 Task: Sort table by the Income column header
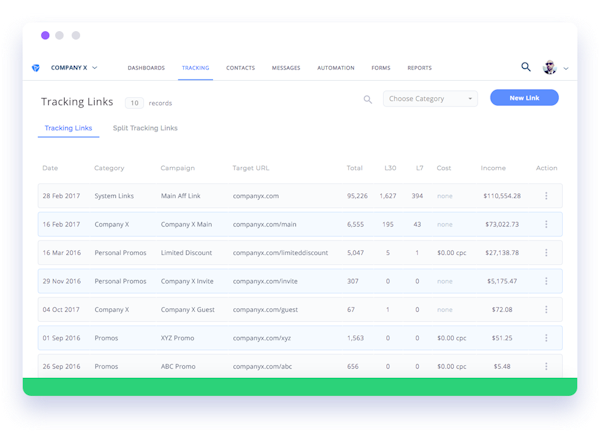[x=493, y=168]
